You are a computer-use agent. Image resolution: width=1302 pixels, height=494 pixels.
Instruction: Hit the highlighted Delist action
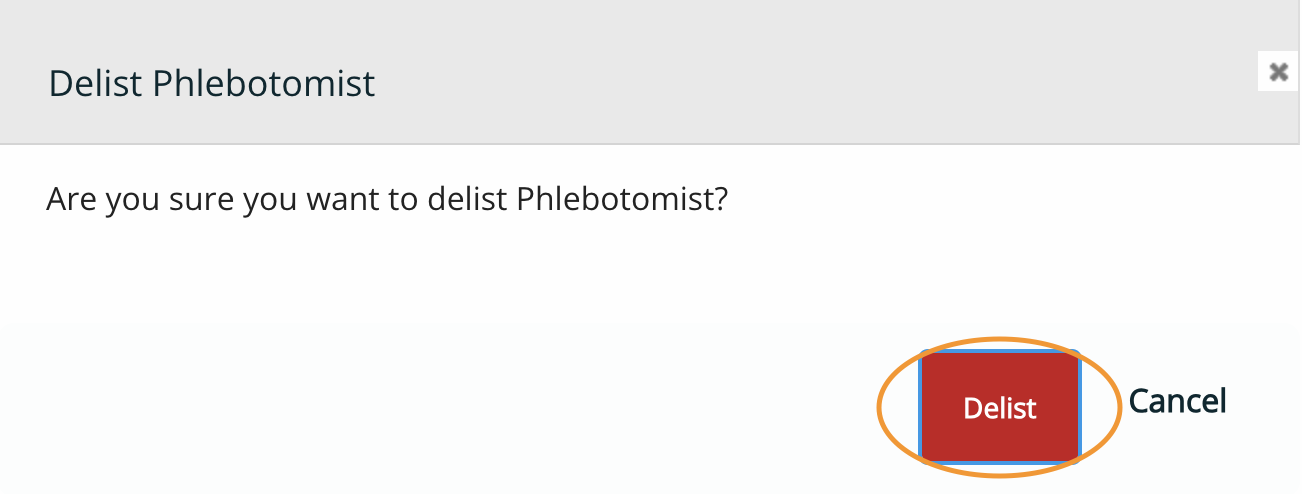(x=999, y=407)
